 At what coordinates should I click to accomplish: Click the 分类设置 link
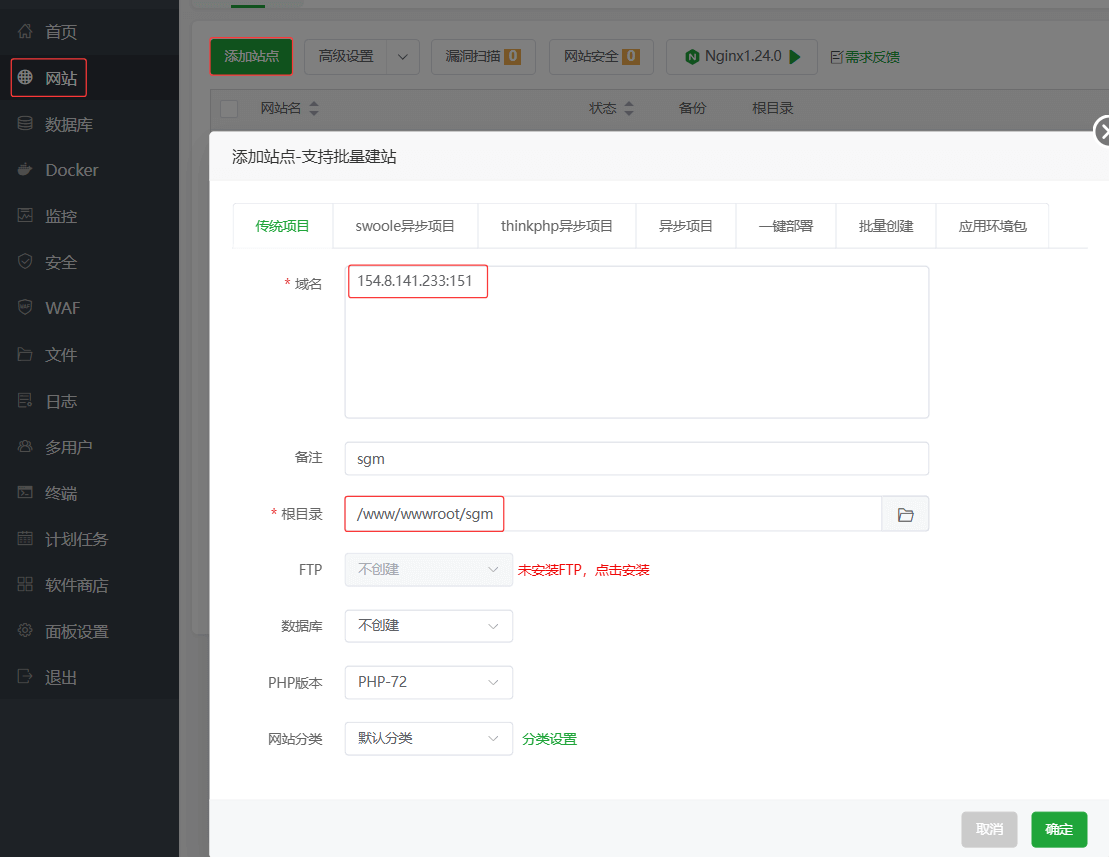pyautogui.click(x=549, y=739)
